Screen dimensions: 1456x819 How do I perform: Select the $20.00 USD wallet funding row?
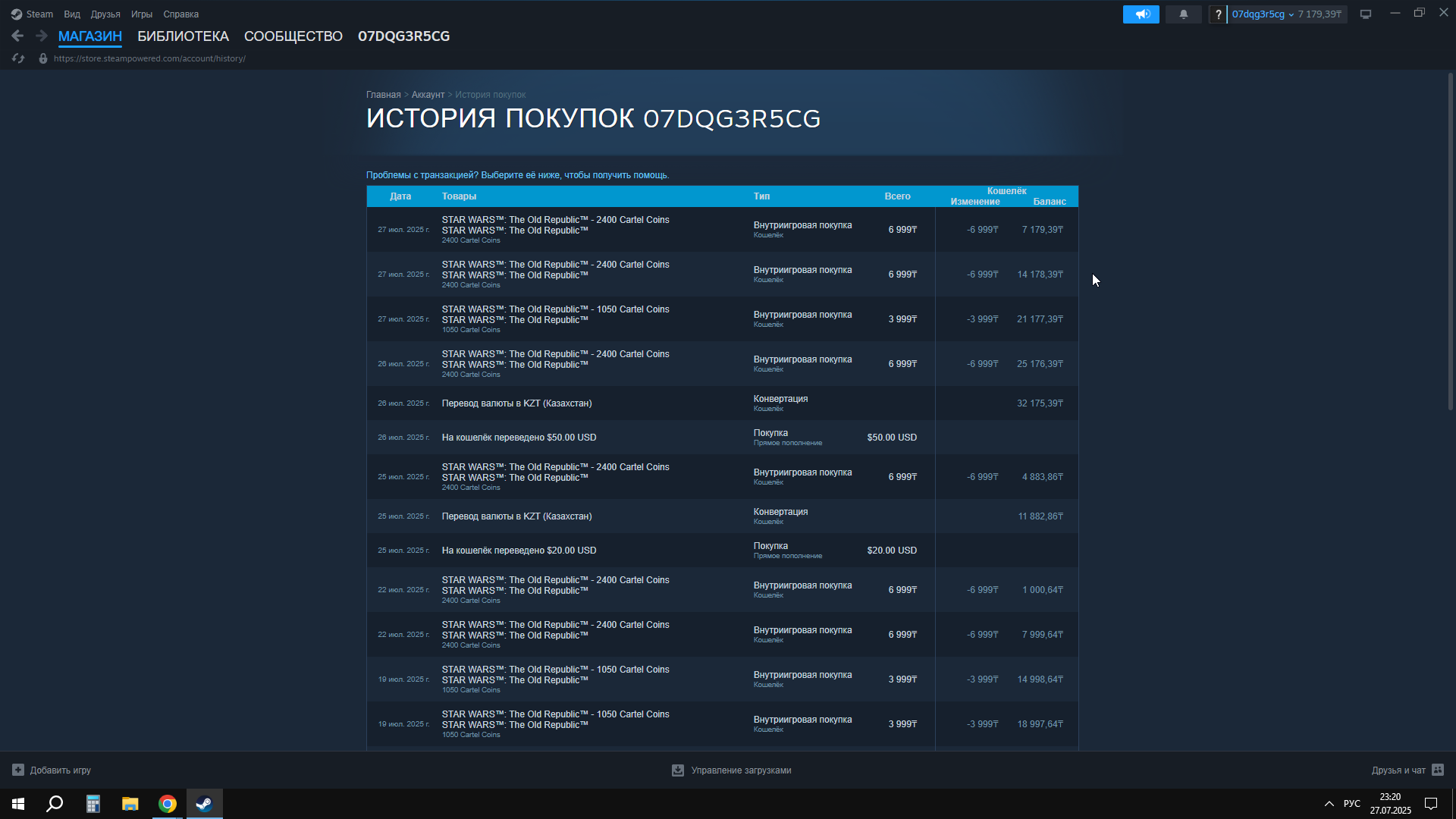pos(722,551)
